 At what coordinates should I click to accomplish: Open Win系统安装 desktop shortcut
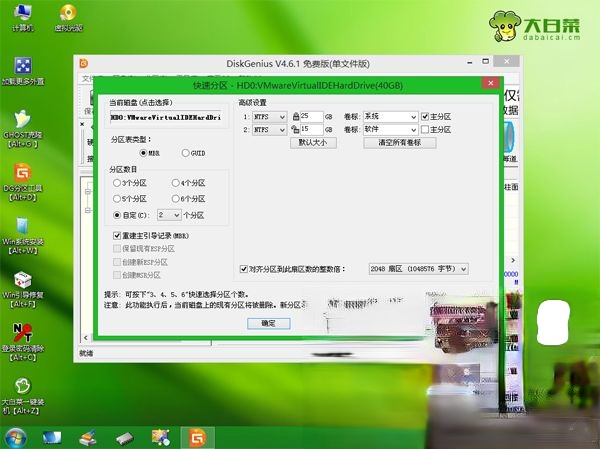click(23, 236)
